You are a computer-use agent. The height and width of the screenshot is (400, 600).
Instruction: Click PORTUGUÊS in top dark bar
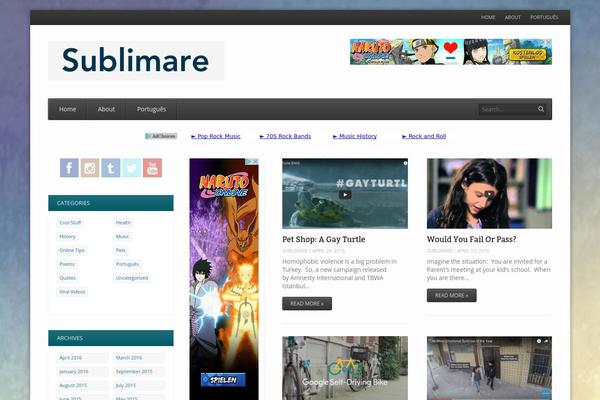544,17
